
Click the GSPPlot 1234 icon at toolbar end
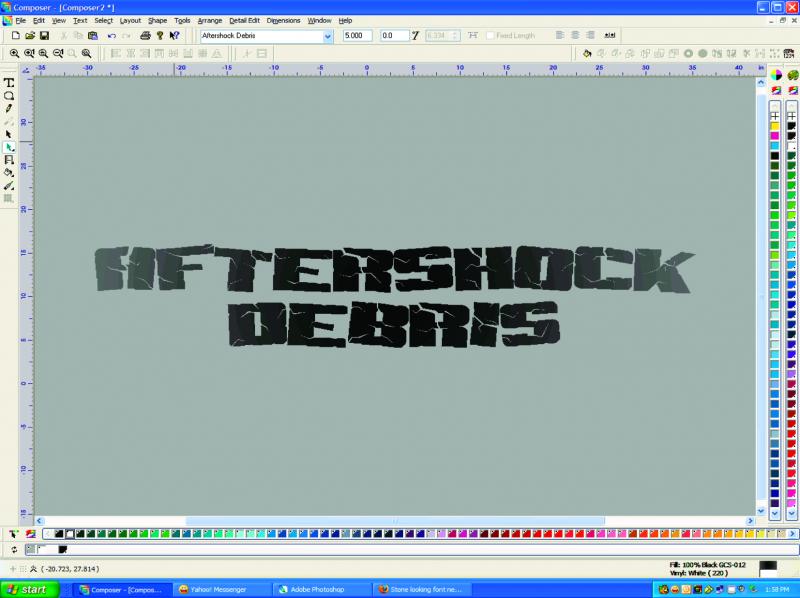pos(789,54)
